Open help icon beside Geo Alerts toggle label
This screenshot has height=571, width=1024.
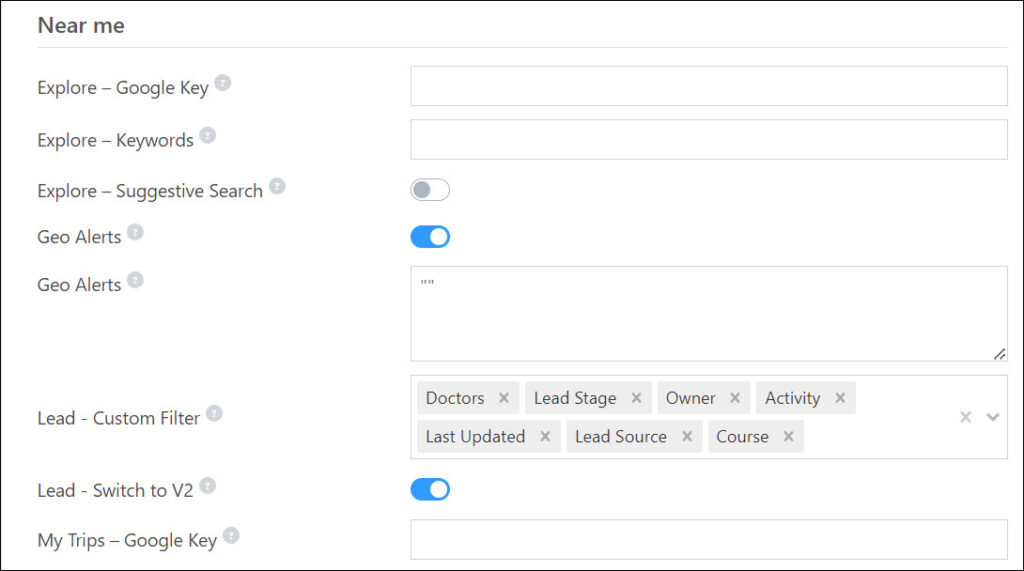tap(135, 232)
